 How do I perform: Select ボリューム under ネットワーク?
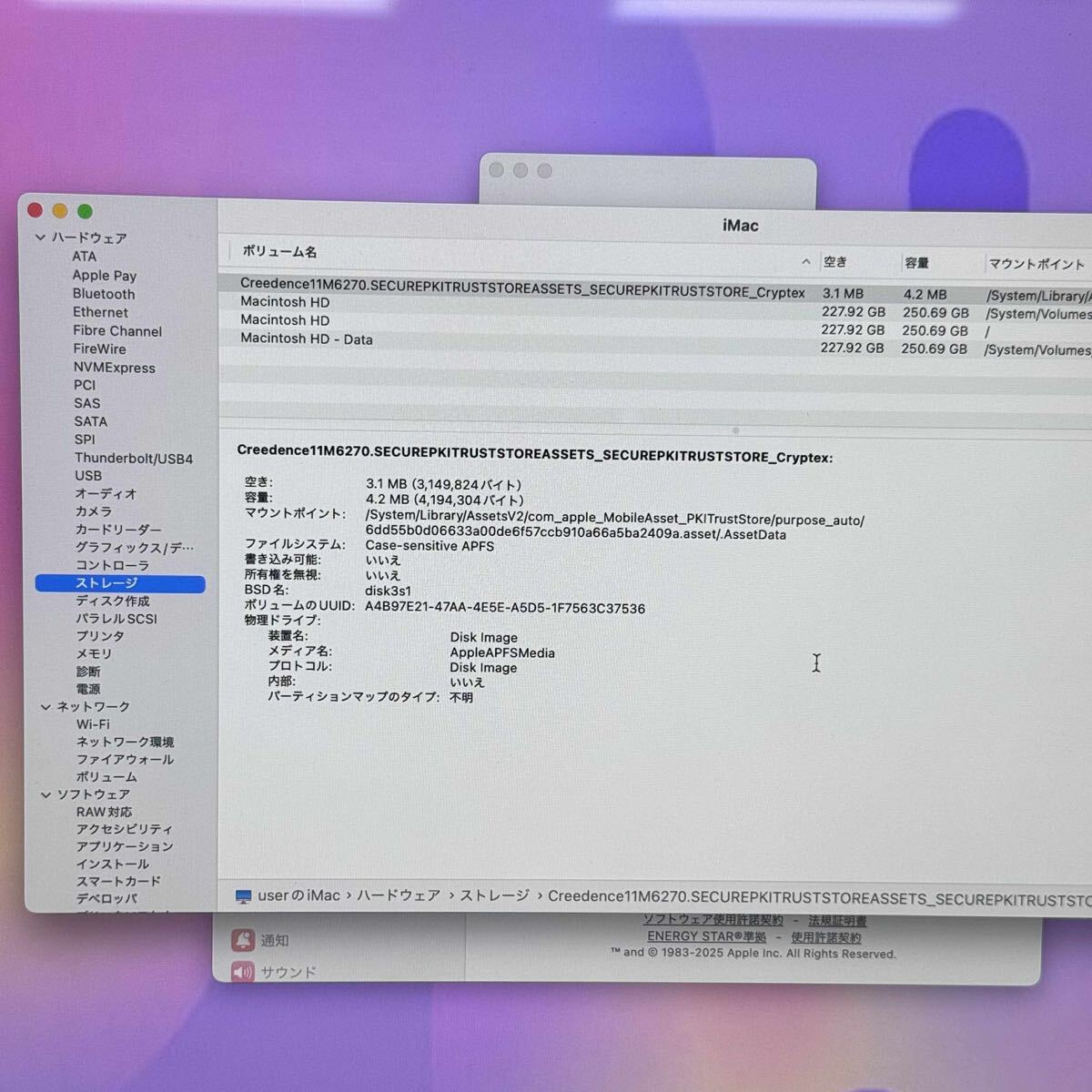(x=106, y=777)
